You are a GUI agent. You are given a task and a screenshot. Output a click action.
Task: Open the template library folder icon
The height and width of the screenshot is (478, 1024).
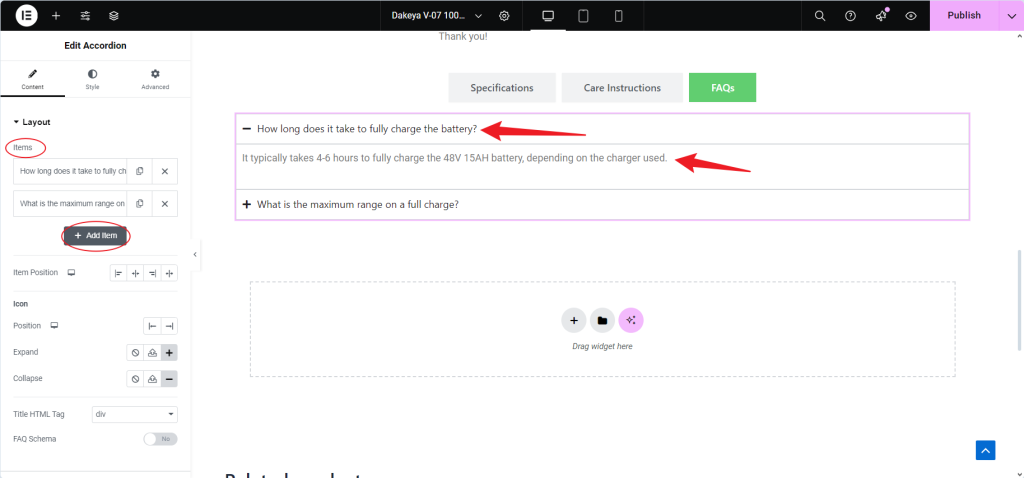(x=602, y=321)
